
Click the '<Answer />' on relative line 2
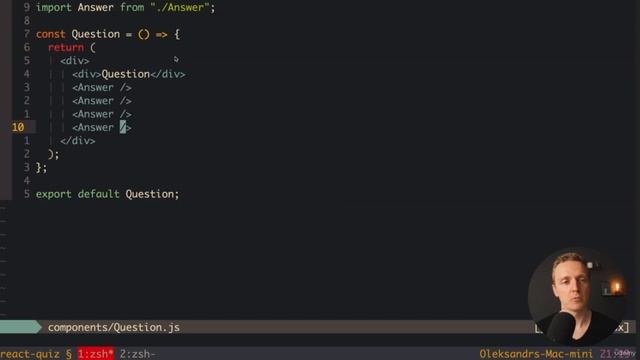[x=102, y=101]
